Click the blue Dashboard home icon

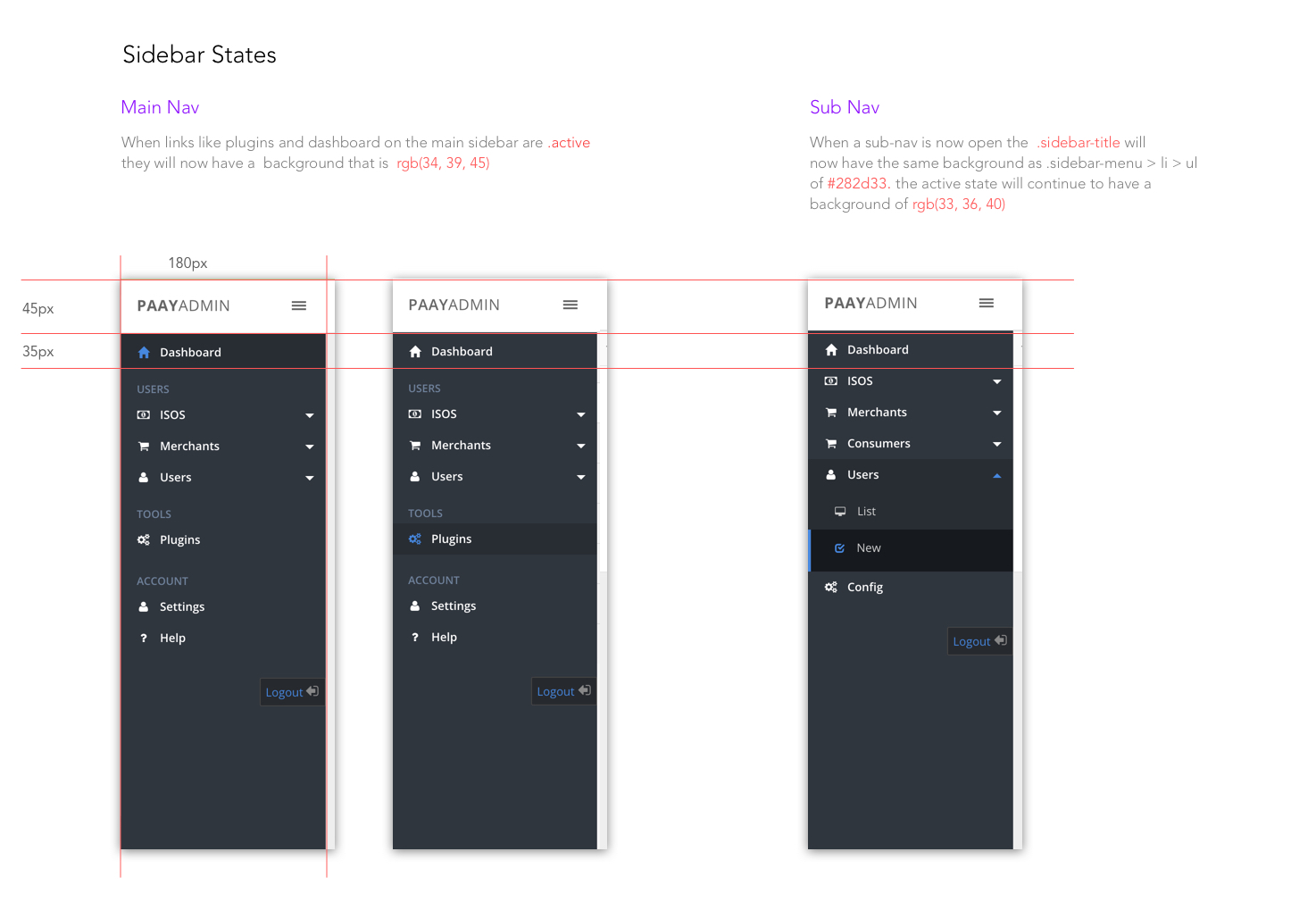[x=144, y=353]
